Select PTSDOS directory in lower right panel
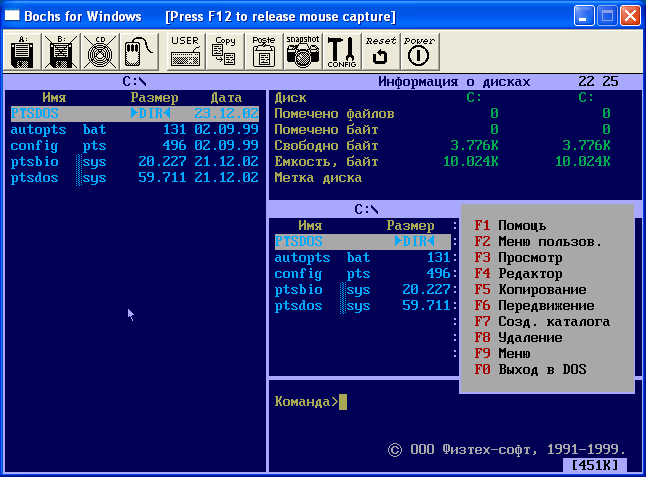The height and width of the screenshot is (477, 646). click(x=363, y=241)
